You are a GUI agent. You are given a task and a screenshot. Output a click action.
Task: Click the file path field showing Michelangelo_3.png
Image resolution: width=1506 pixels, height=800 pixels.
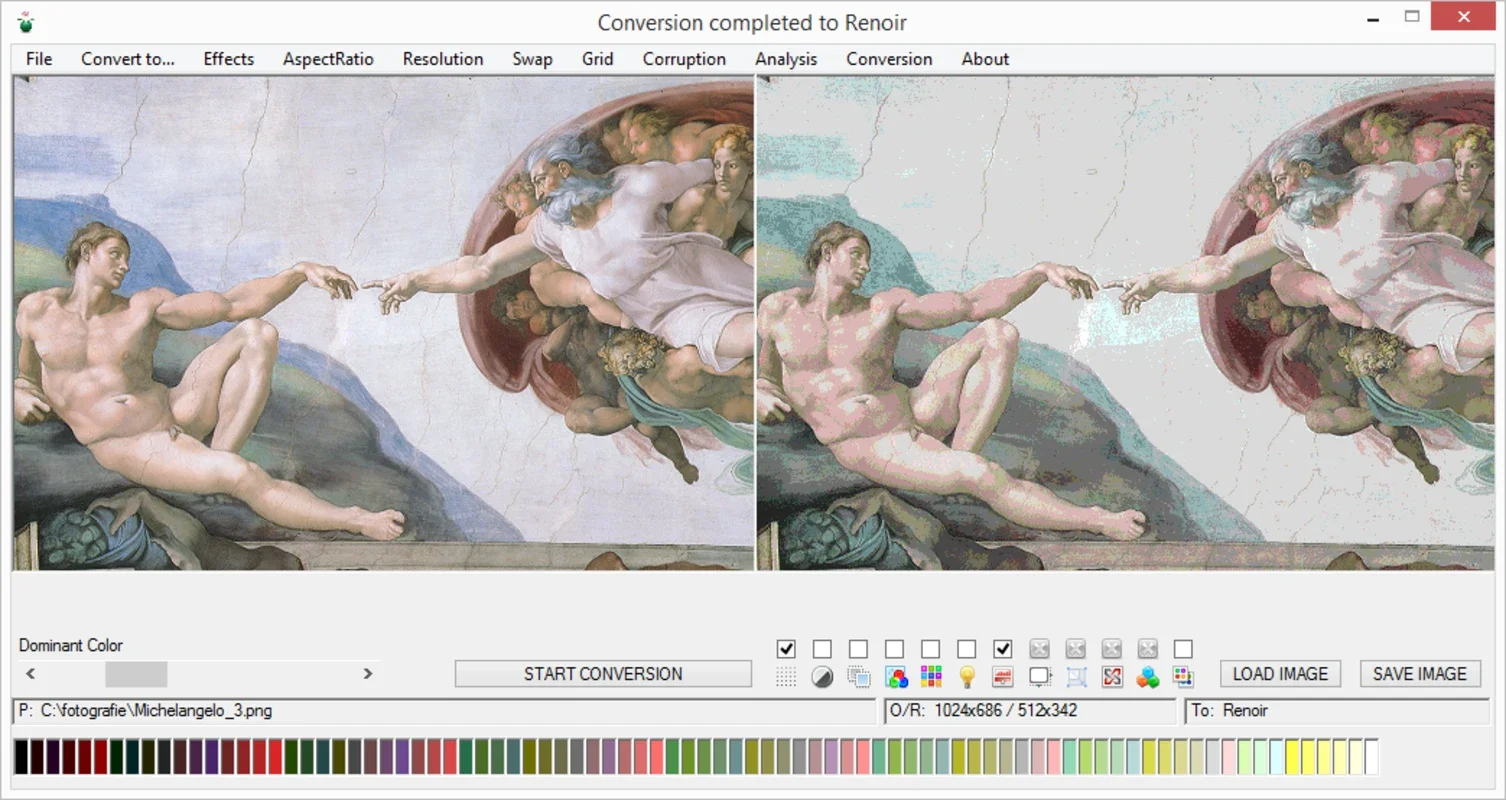point(444,711)
